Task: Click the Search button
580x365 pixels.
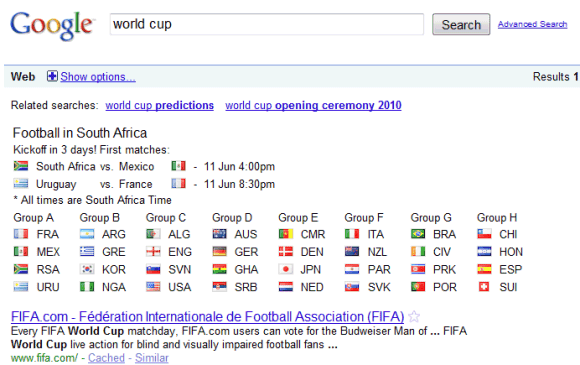Action: tap(461, 24)
